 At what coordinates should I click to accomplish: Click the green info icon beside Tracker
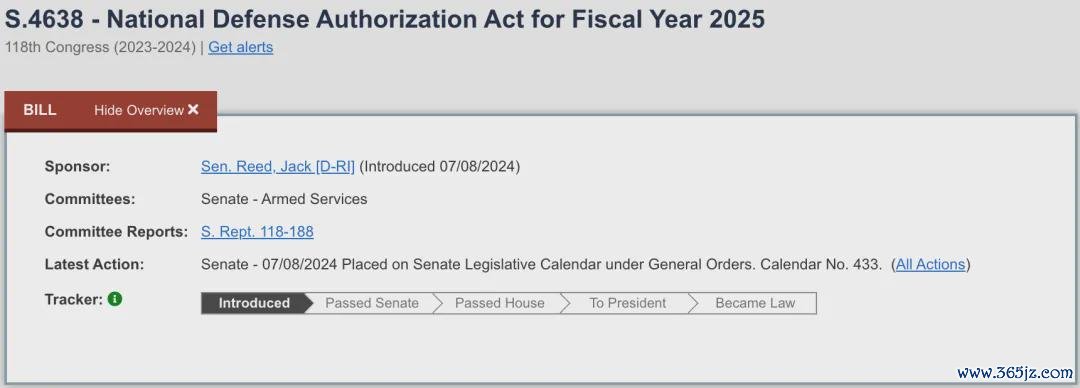(115, 300)
